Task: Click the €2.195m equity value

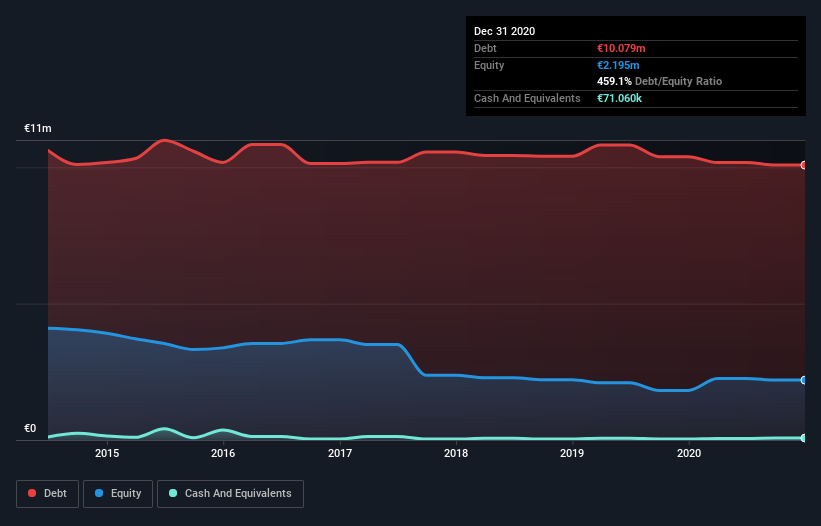Action: tap(618, 65)
